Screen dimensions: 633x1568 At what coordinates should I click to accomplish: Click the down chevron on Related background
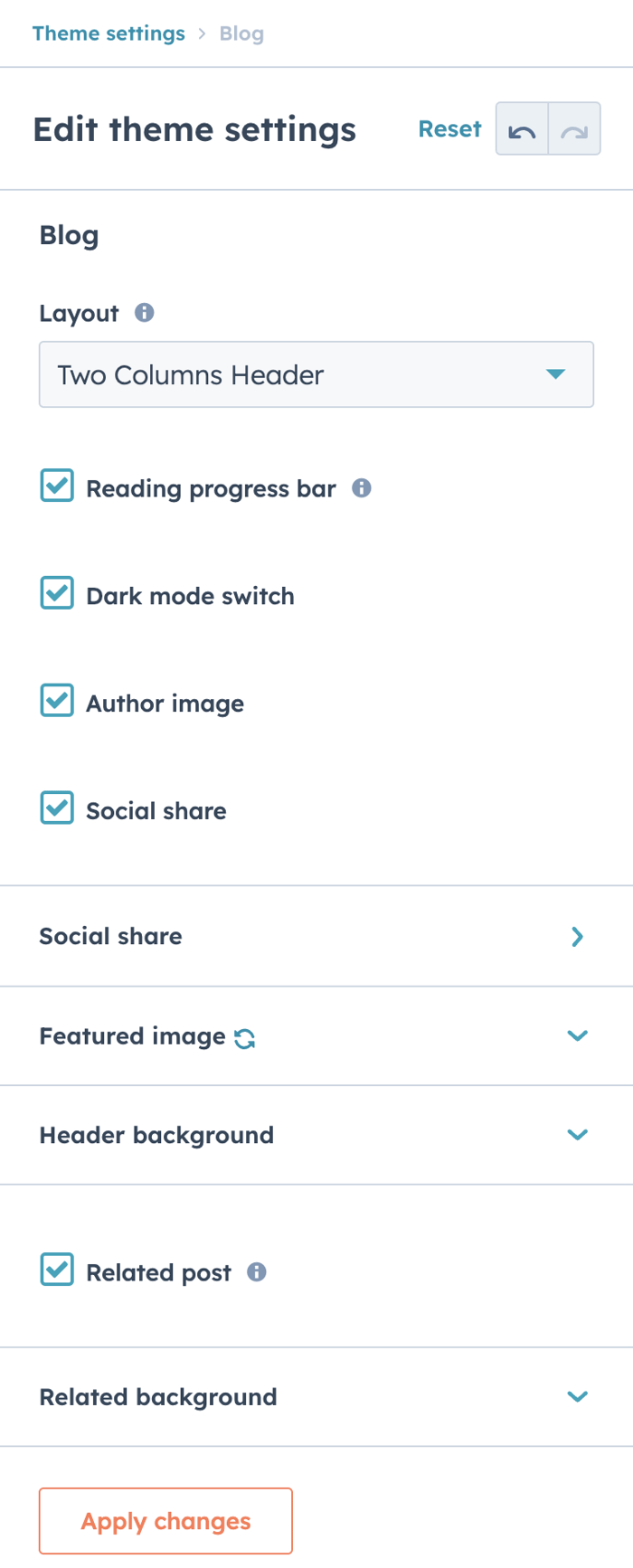click(577, 1396)
